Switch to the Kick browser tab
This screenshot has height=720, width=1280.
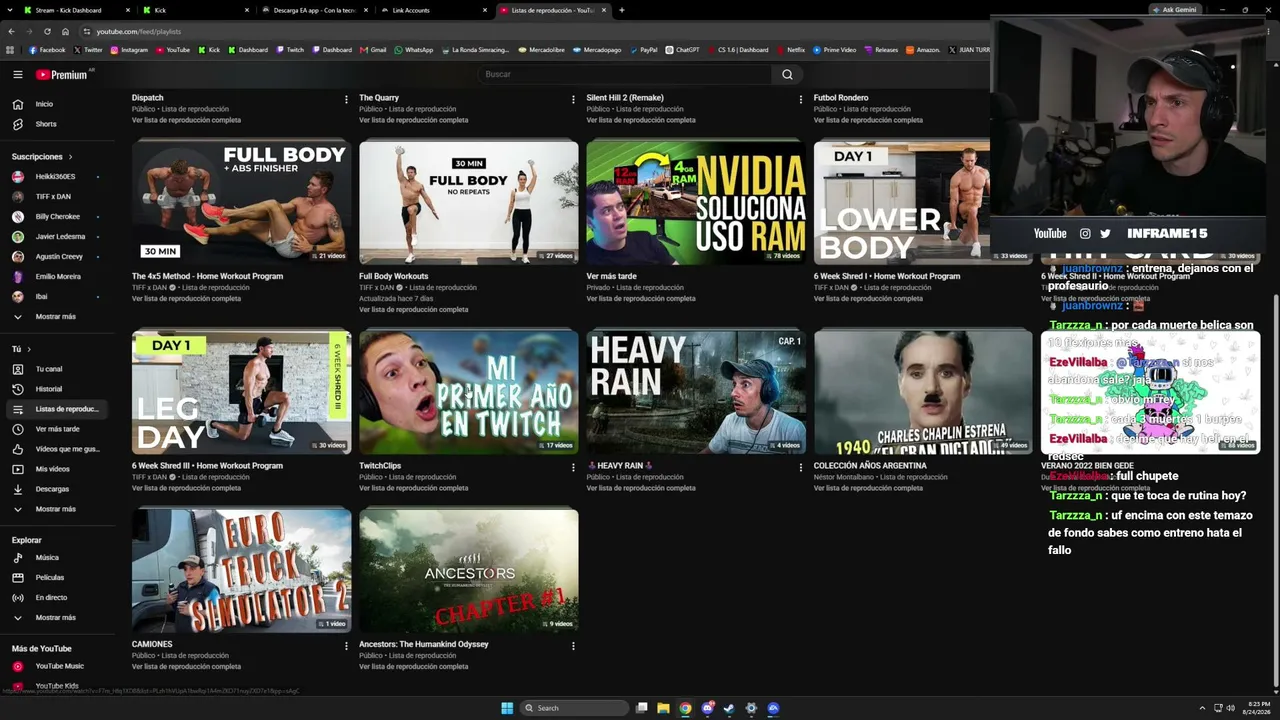(195, 10)
